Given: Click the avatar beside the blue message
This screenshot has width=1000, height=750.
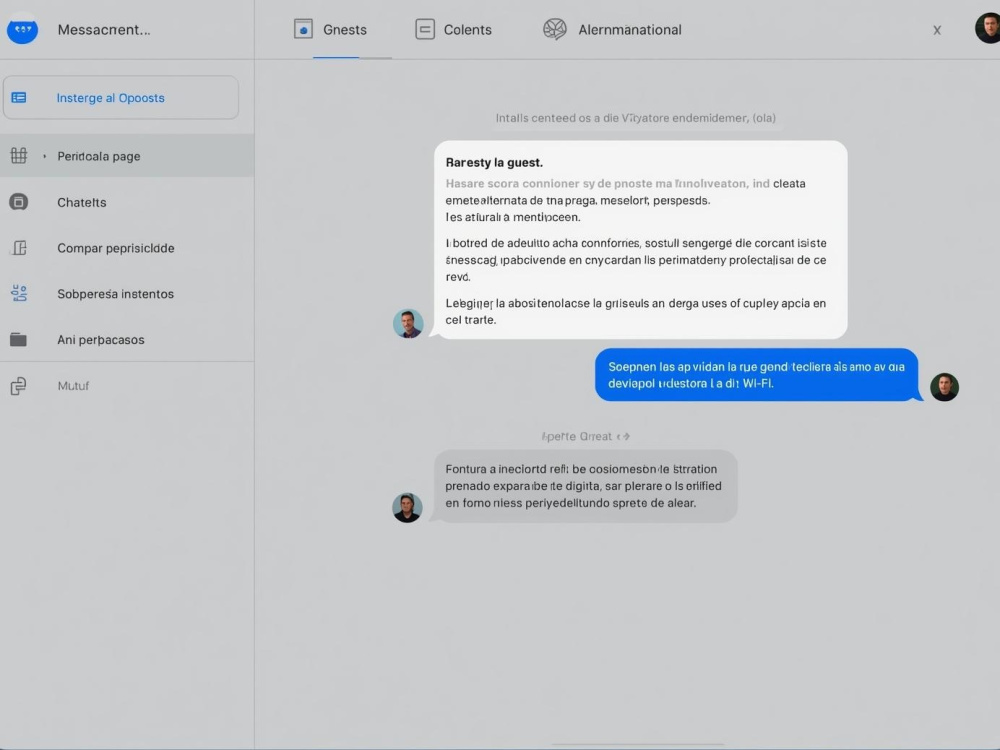Looking at the screenshot, I should coord(945,387).
